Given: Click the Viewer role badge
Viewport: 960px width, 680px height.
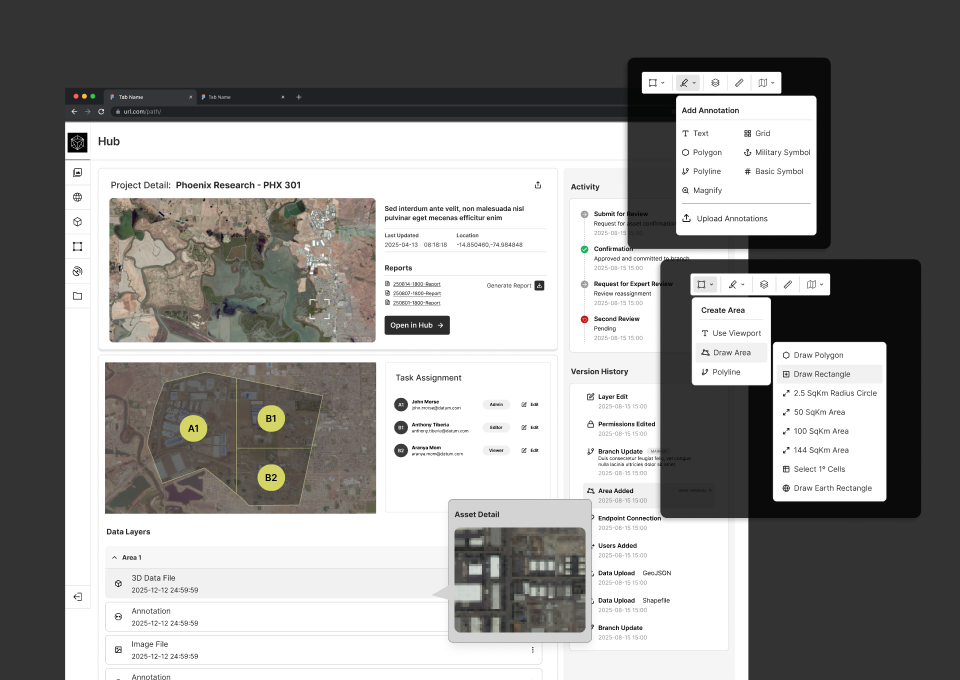Looking at the screenshot, I should (x=496, y=450).
